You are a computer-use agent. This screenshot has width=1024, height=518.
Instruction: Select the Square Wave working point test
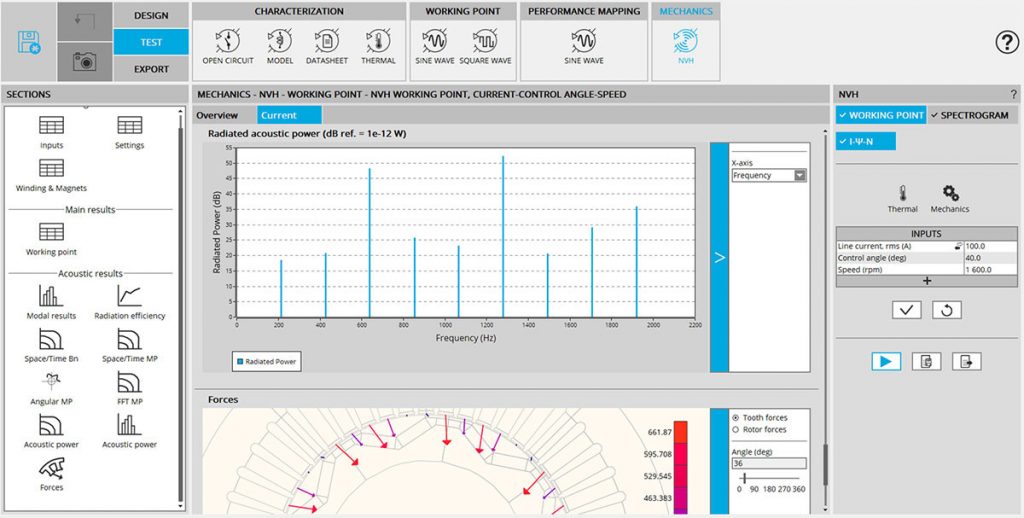[x=485, y=46]
